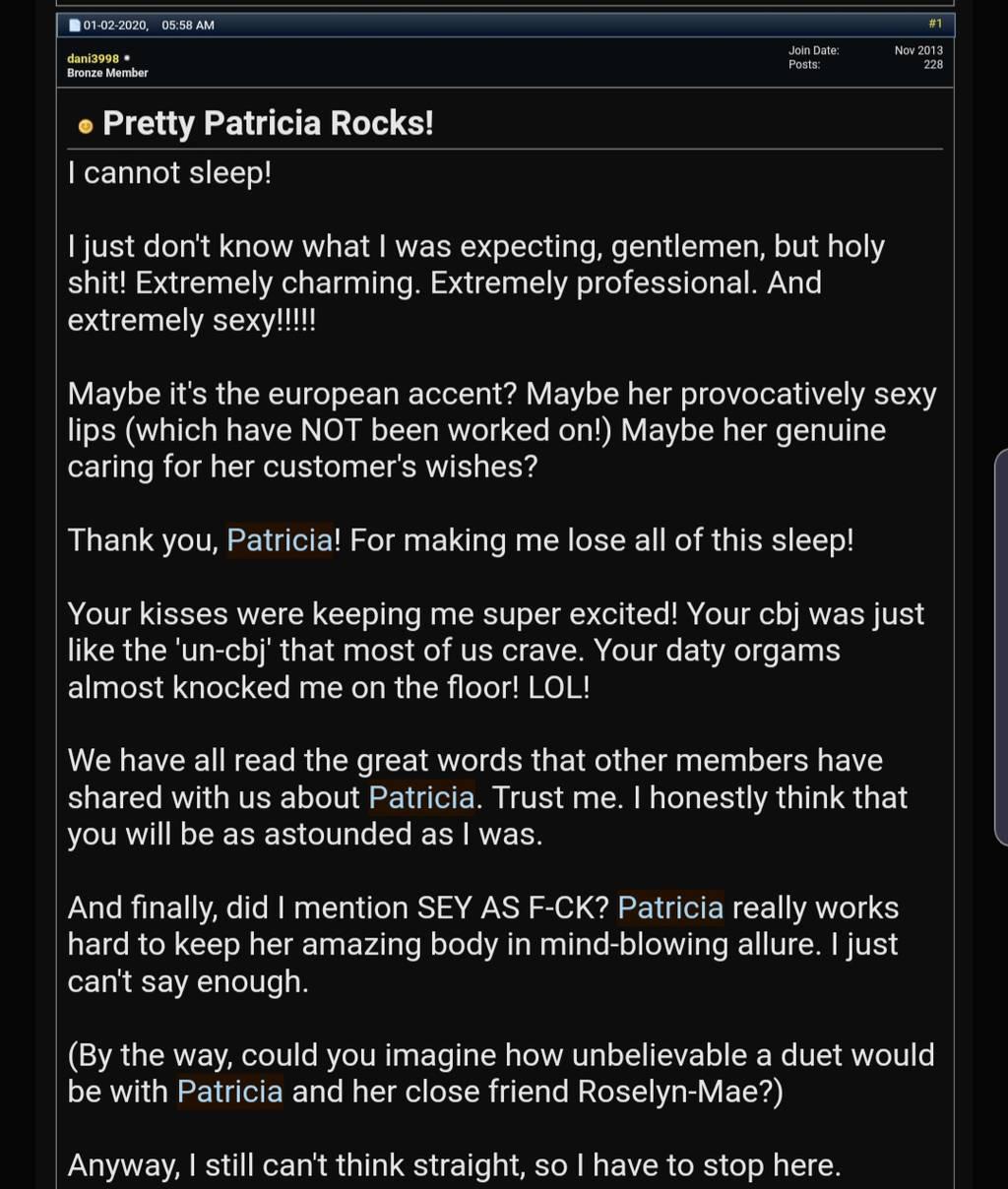Follow the Patricia link in the 'Thank you' line
1008x1189 pixels.
[280, 540]
